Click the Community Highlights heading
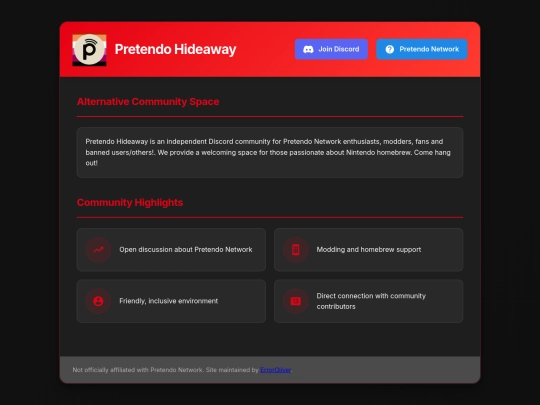Screen dimensions: 540x405 pos(130,202)
